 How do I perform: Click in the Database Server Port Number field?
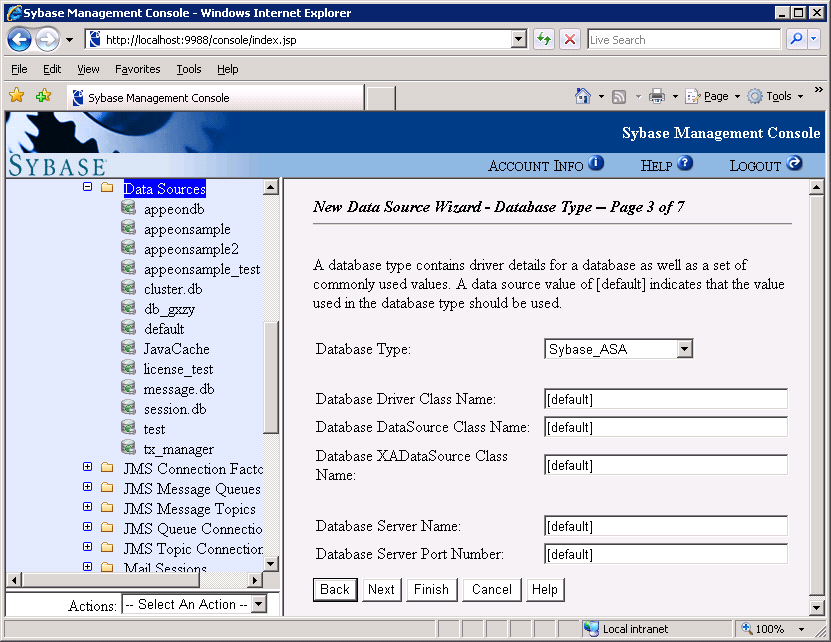pos(666,555)
